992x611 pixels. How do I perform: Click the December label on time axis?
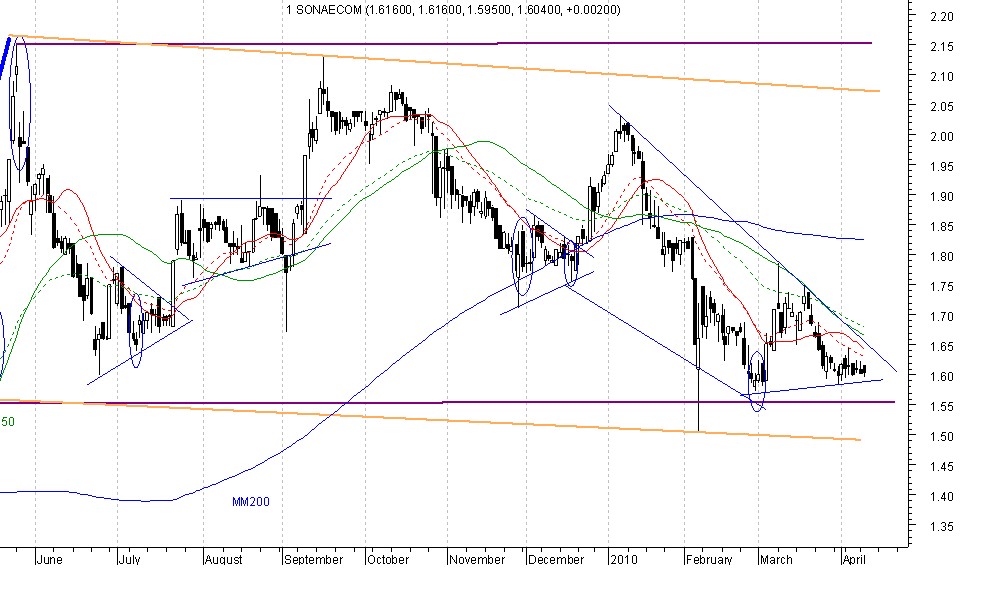click(556, 560)
